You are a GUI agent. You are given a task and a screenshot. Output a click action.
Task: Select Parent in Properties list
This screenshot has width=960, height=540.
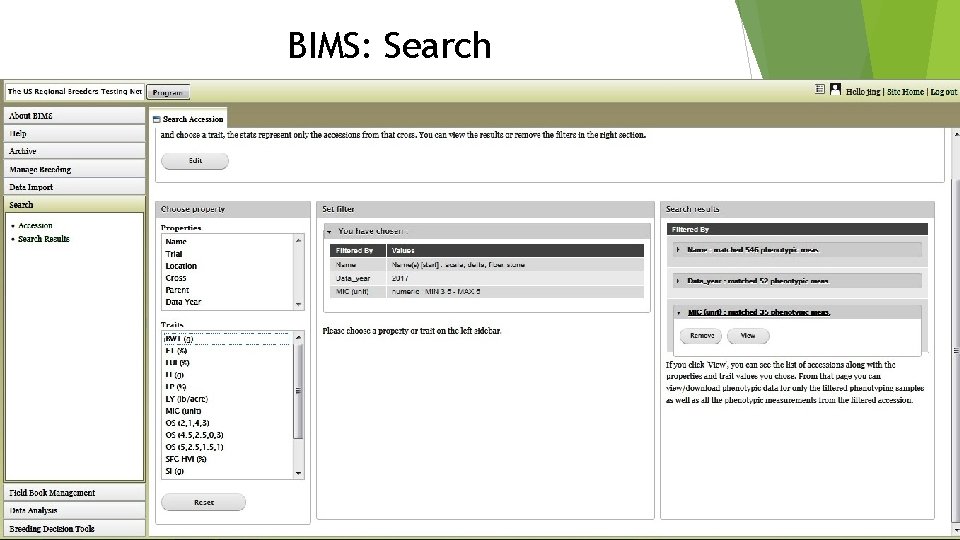pyautogui.click(x=177, y=290)
